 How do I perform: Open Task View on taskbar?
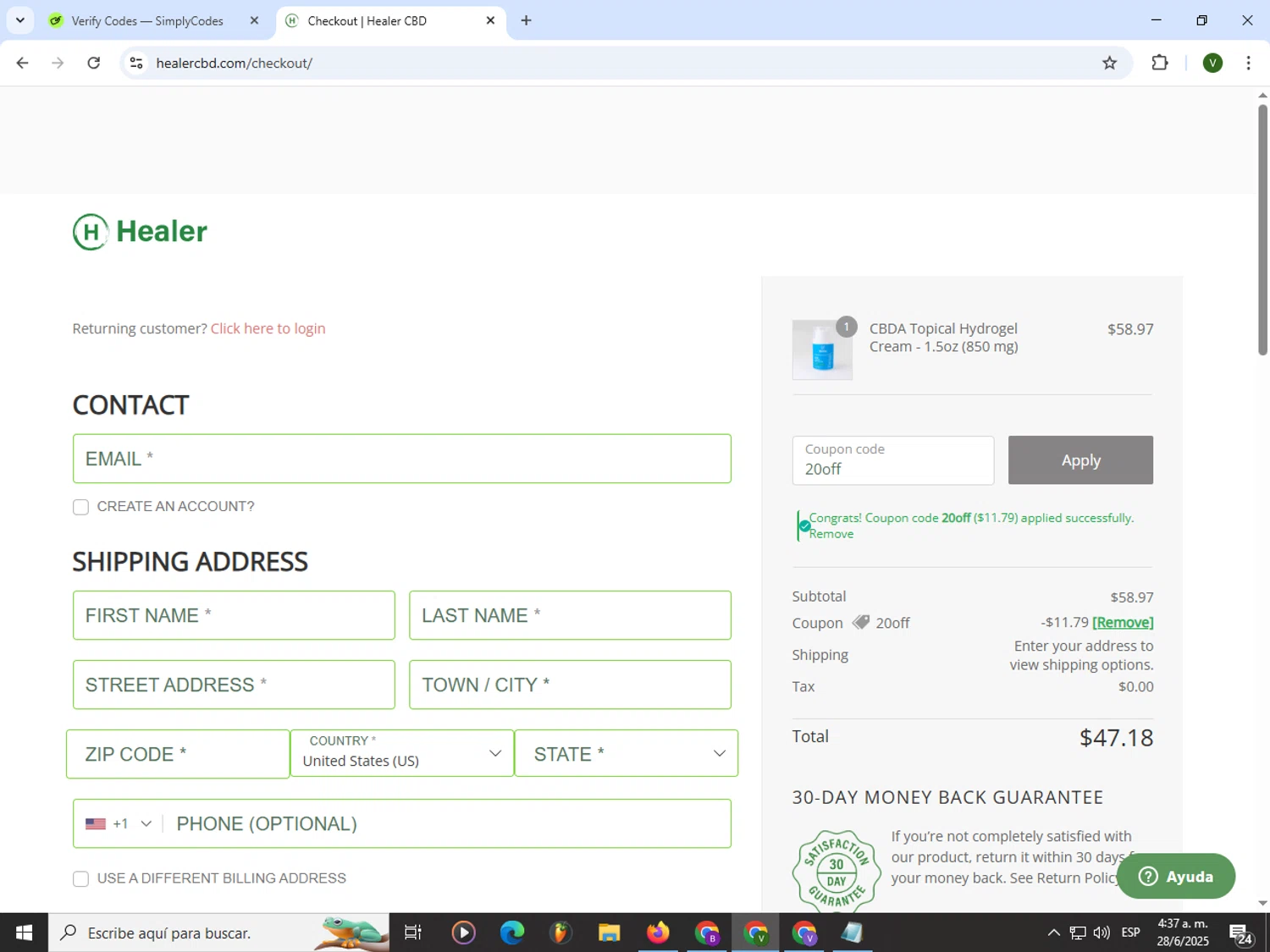[413, 933]
